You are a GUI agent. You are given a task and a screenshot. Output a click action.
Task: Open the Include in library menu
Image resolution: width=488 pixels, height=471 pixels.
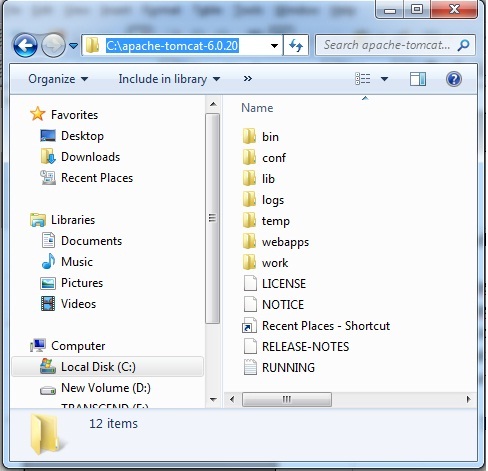point(169,79)
